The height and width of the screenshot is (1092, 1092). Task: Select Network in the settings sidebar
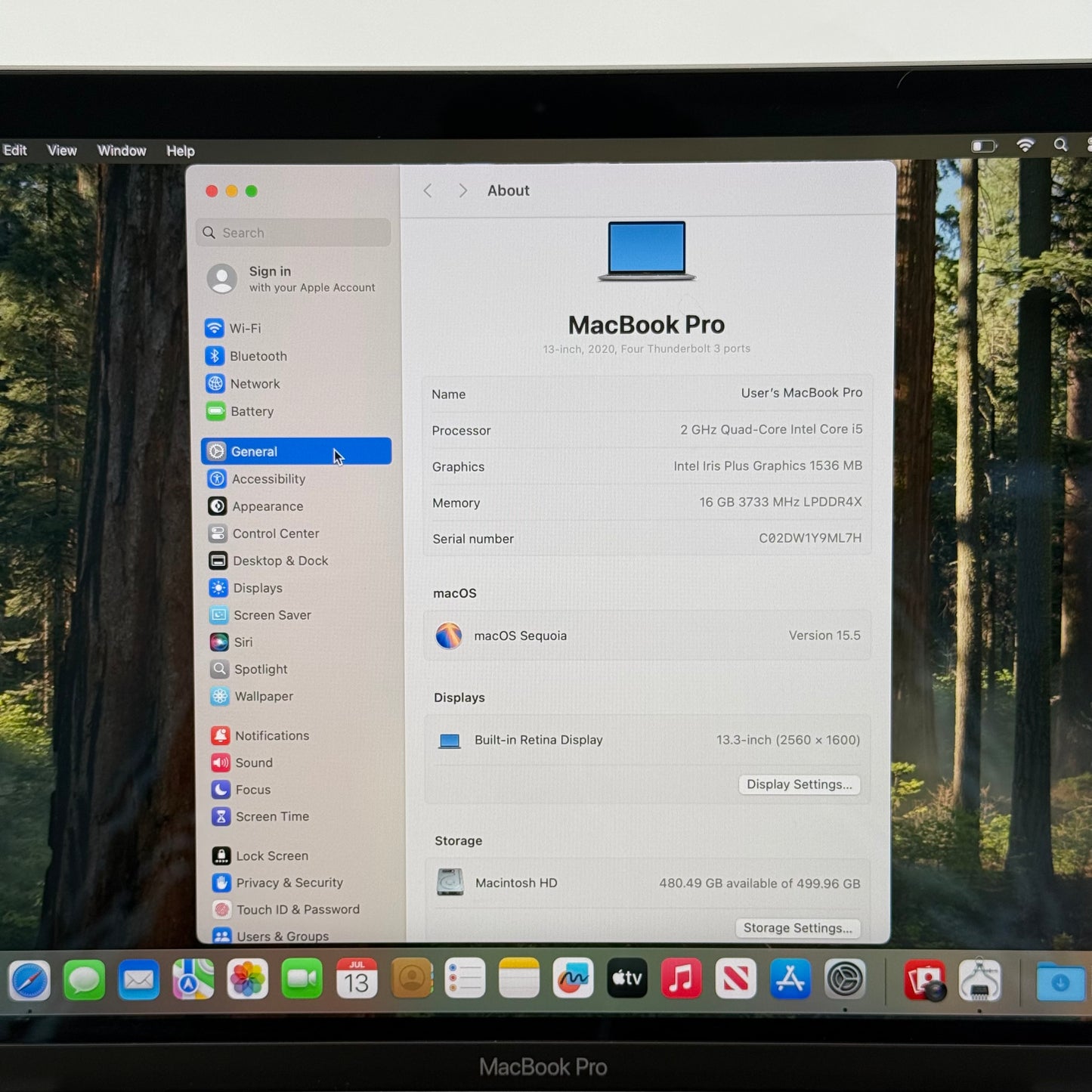pos(295,384)
